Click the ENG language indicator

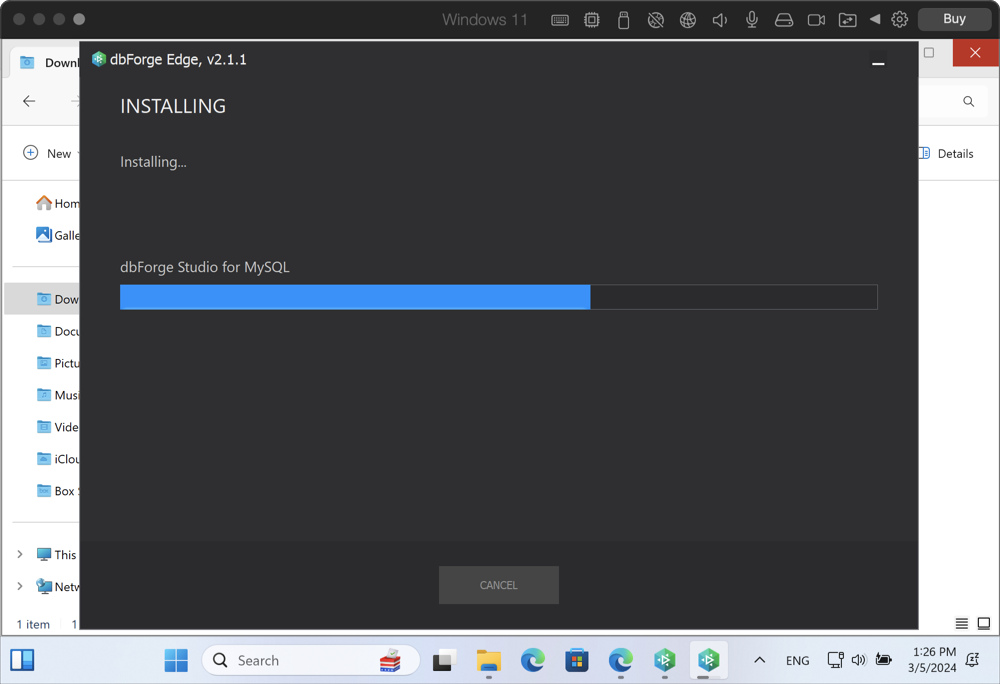(x=797, y=660)
